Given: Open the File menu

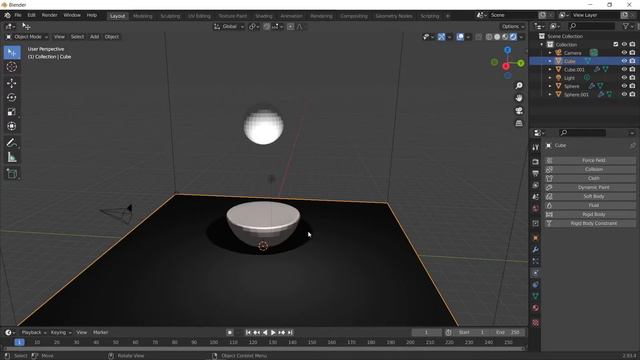Looking at the screenshot, I should click(18, 15).
